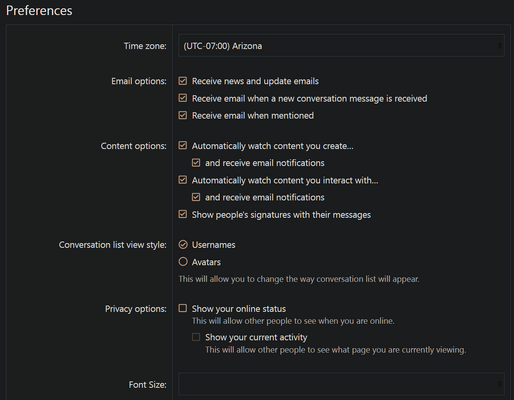Uncheck Receive email when mentioned
The height and width of the screenshot is (400, 514).
(183, 115)
